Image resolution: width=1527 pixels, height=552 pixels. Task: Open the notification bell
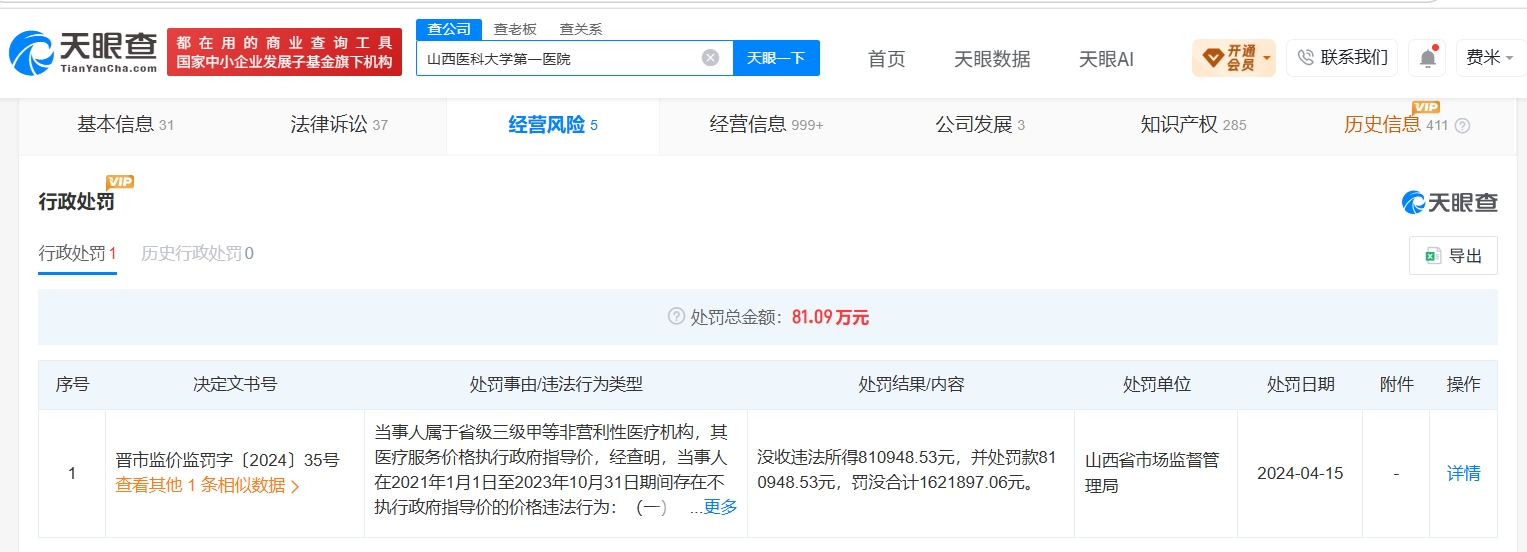[1427, 58]
